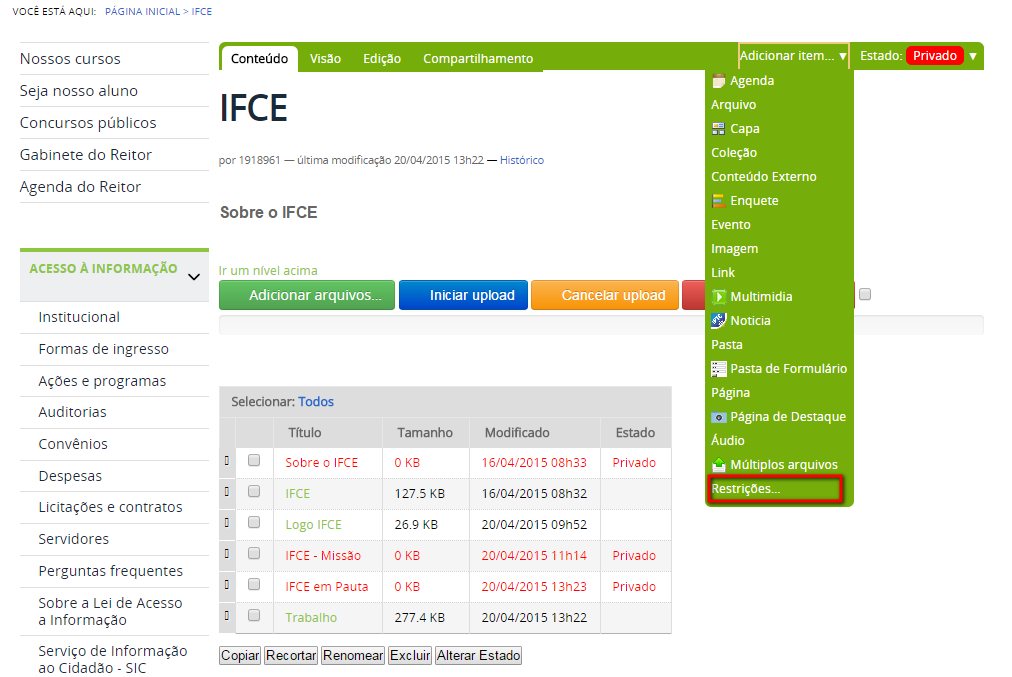Viewport: 1012px width, 677px height.
Task: Switch to the Visão tab
Action: tap(325, 59)
